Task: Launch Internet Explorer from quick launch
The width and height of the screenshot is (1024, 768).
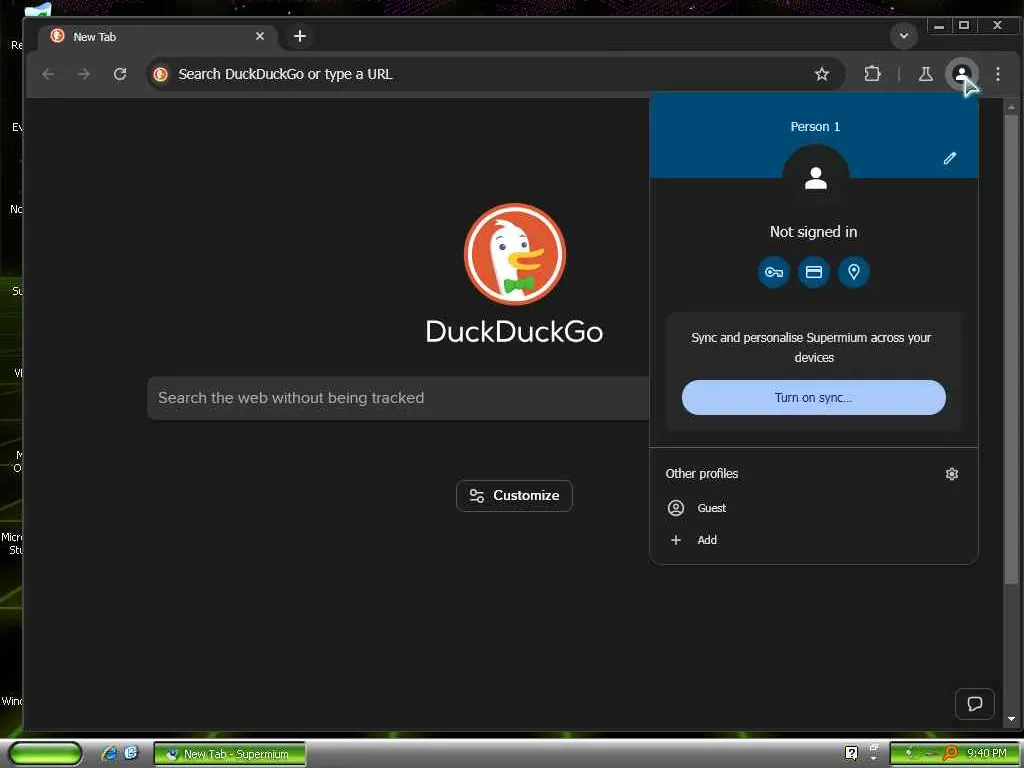Action: 109,754
